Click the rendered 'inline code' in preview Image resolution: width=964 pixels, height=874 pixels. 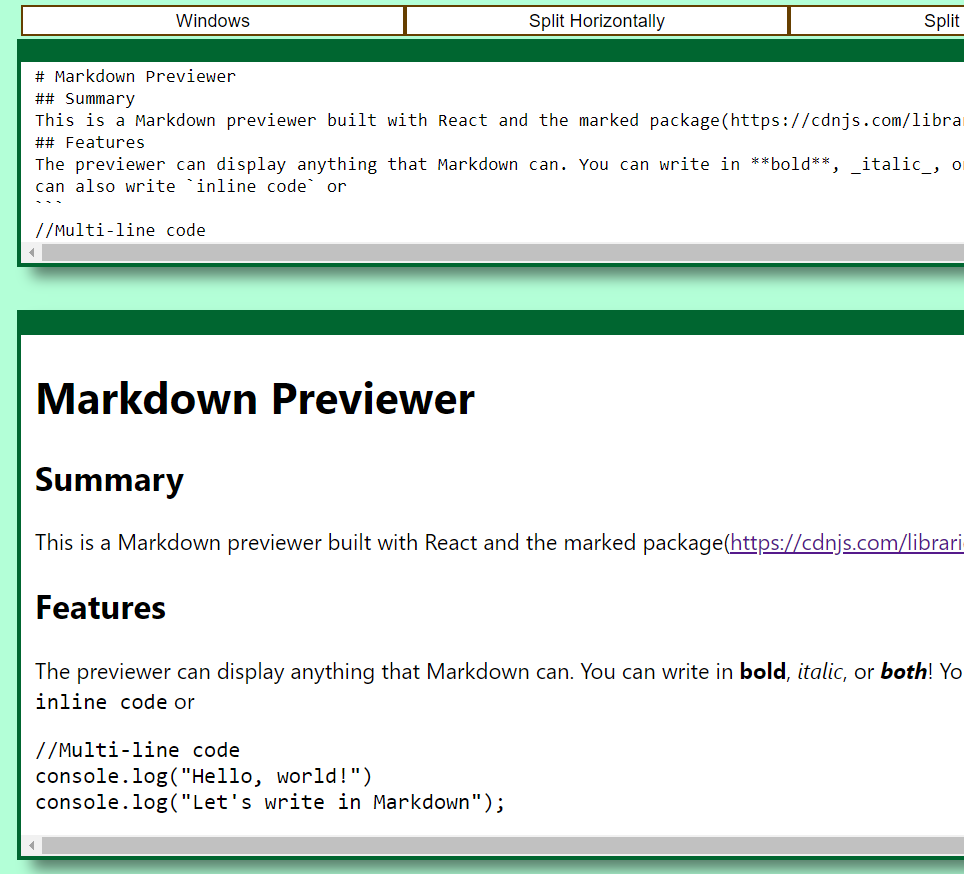[x=101, y=702]
